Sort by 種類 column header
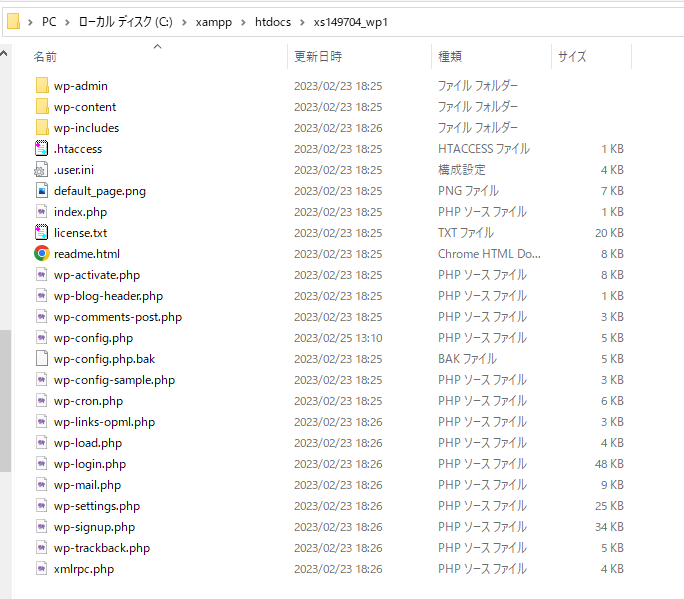The width and height of the screenshot is (684, 599). coord(450,57)
